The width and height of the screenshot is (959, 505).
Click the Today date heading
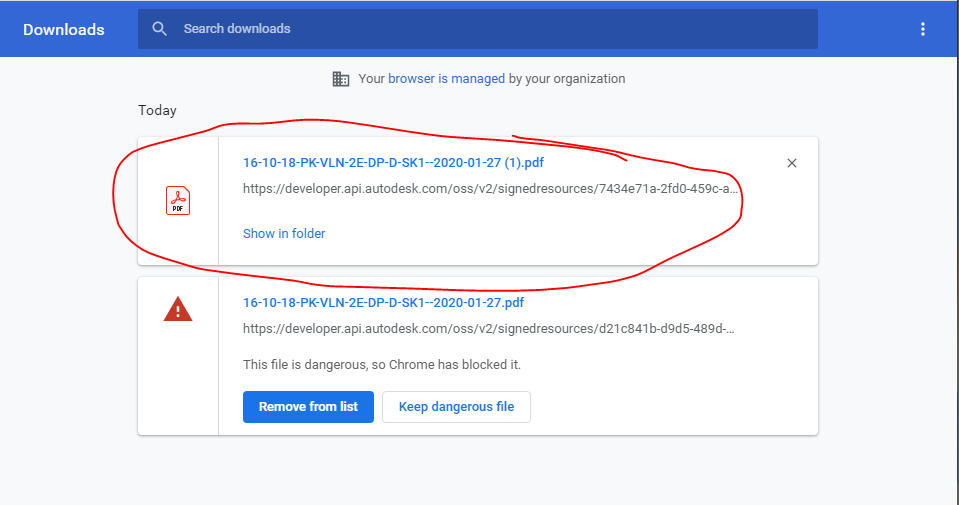157,110
